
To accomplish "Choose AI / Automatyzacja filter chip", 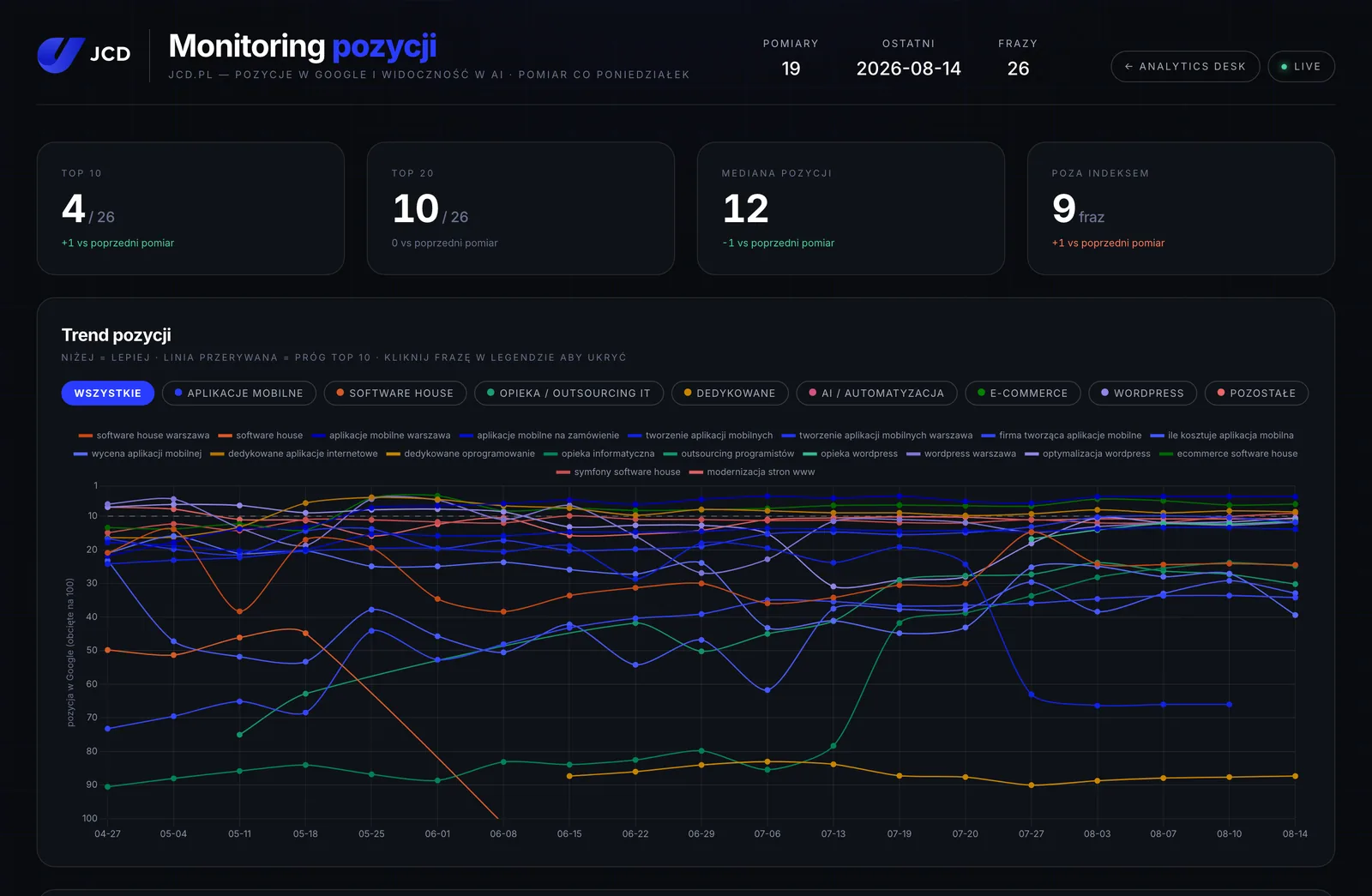I will coord(876,394).
